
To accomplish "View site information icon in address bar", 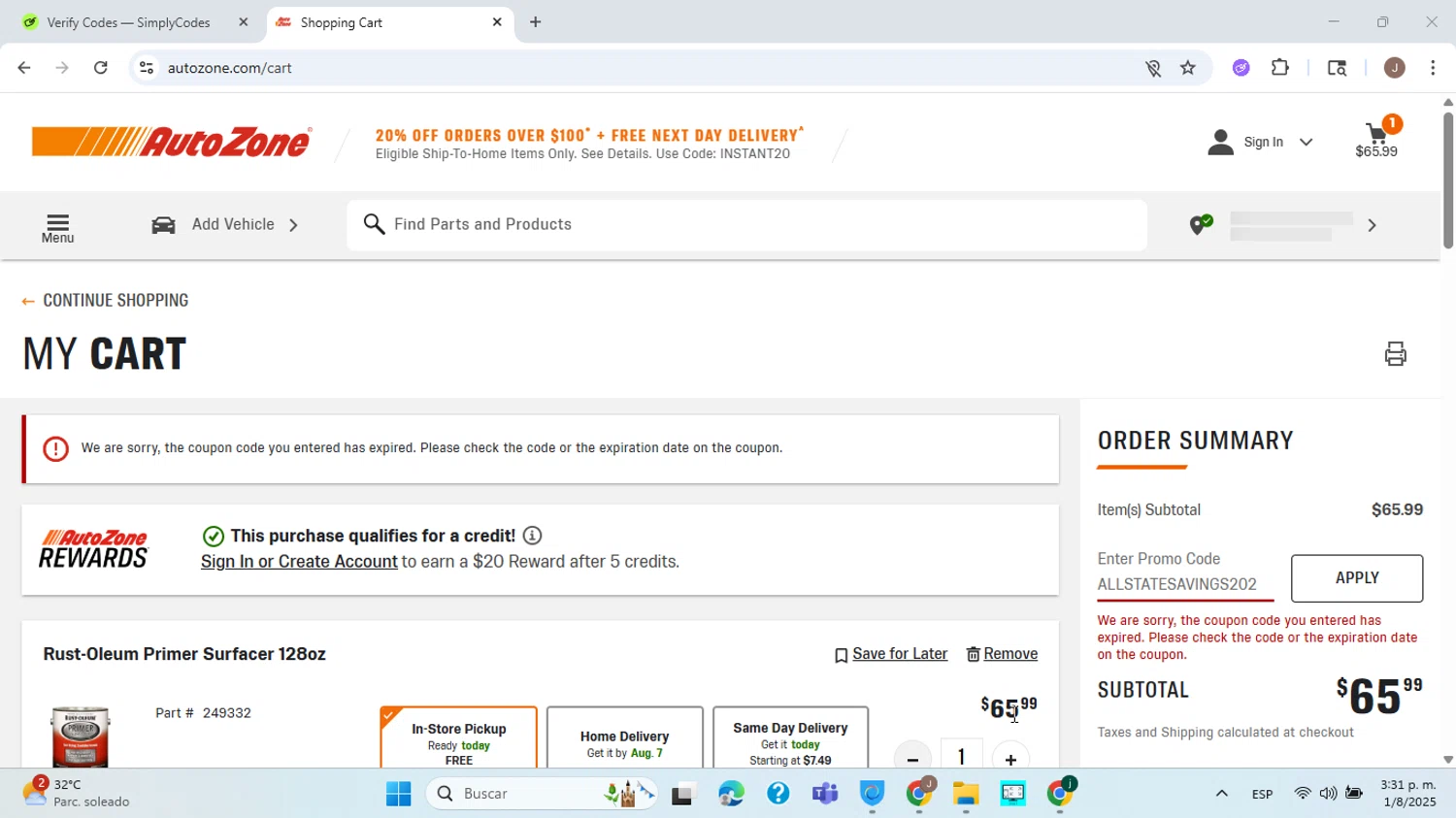I will coord(147,68).
